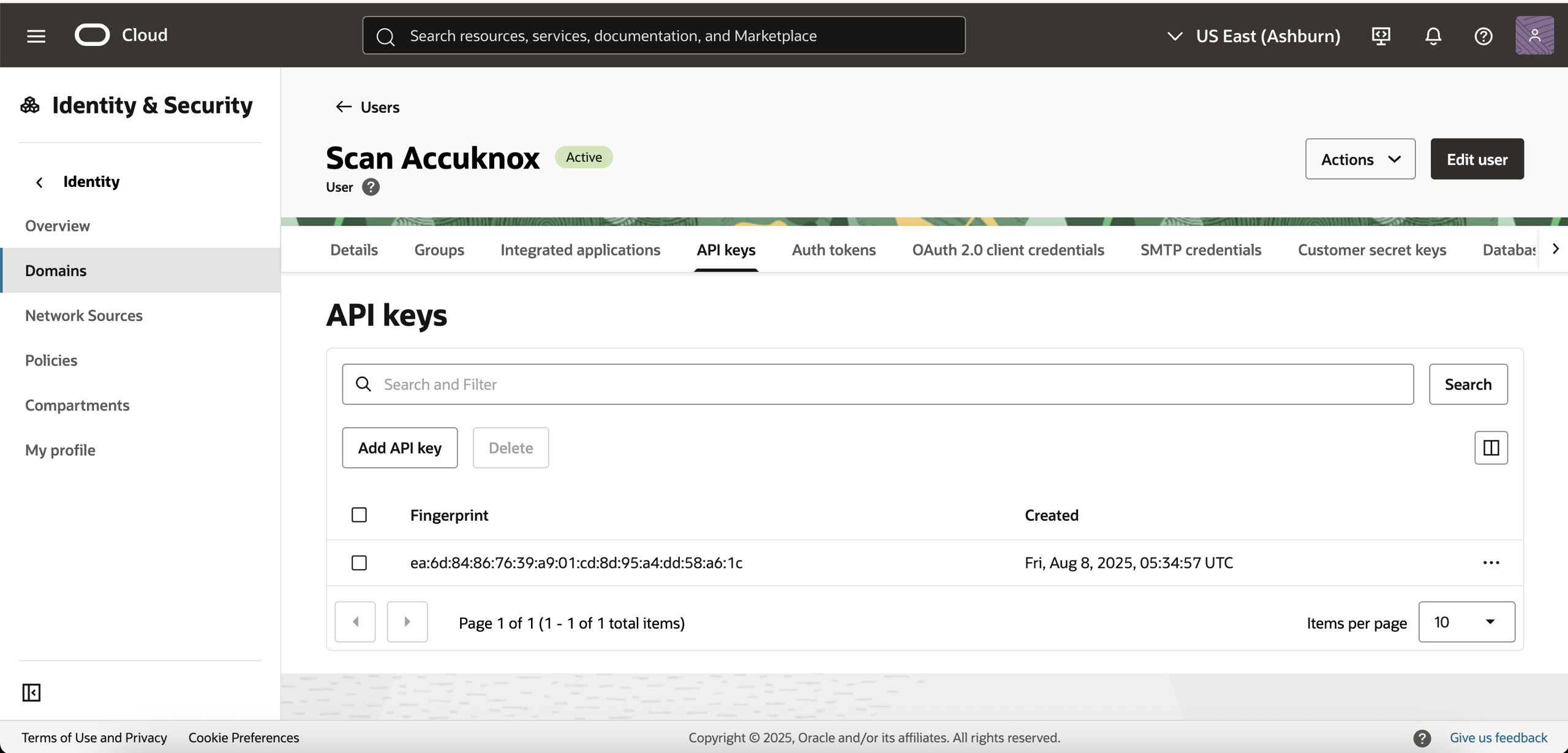
Task: Open the three-dot actions menu for the API key
Action: point(1490,562)
